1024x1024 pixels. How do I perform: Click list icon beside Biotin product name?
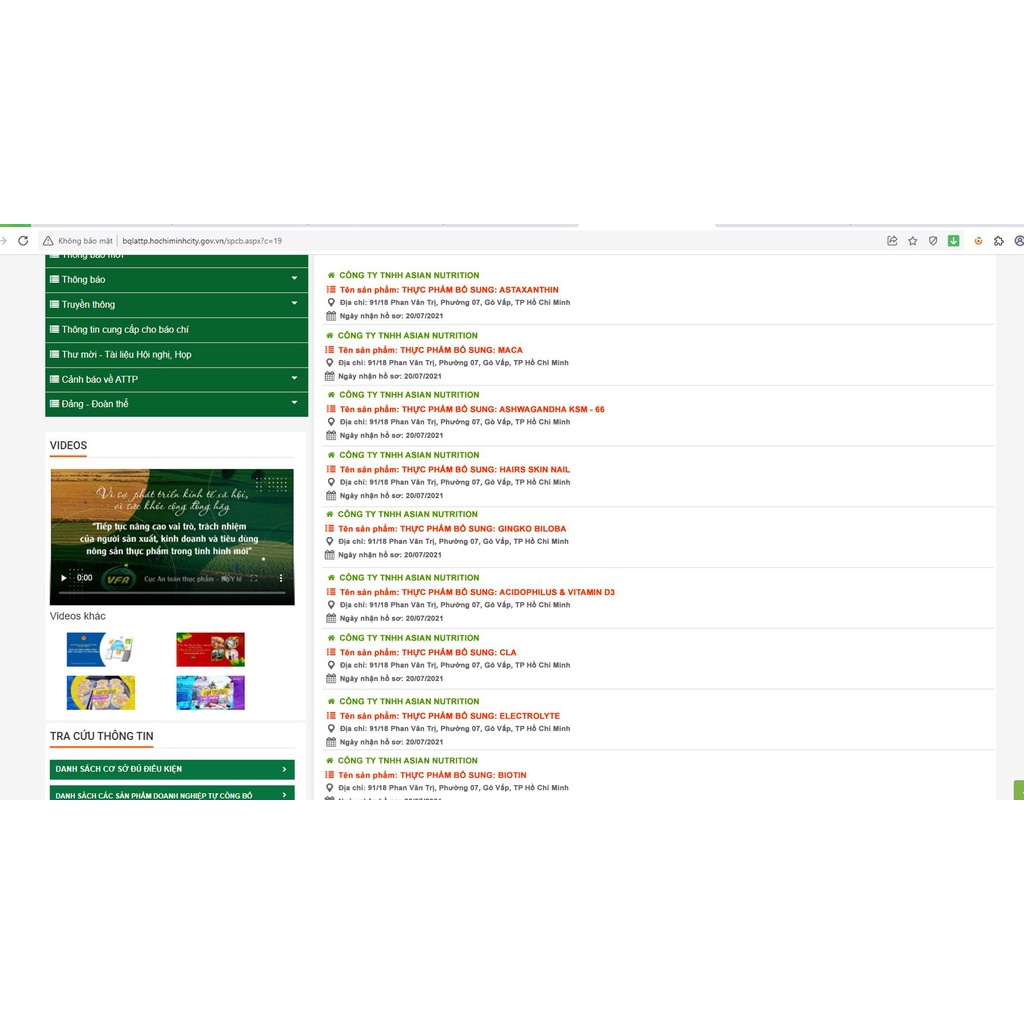coord(330,775)
